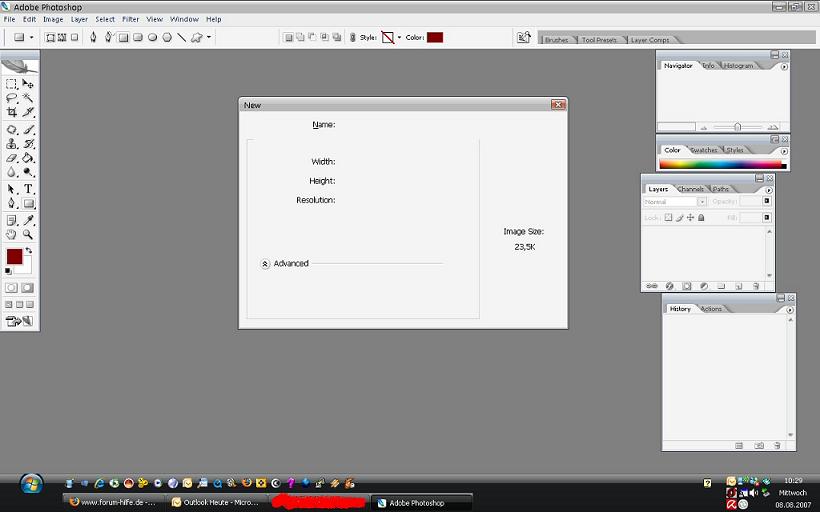Image resolution: width=820 pixels, height=512 pixels.
Task: Choose the Eyedropper tool
Action: [x=28, y=219]
